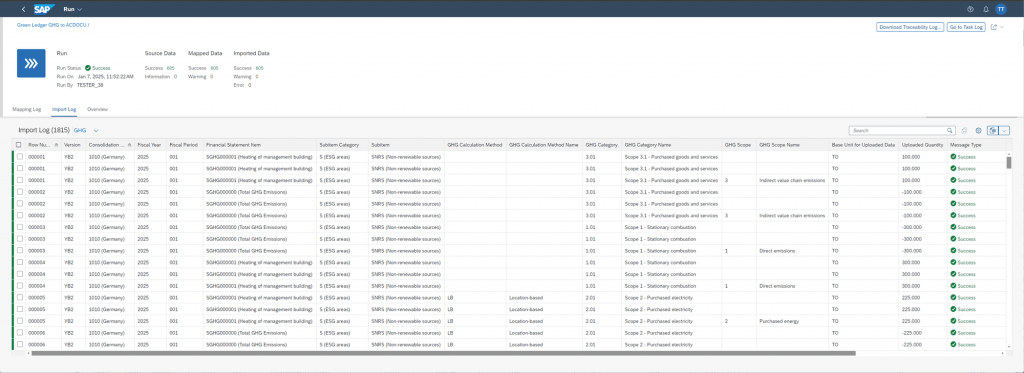Click the Base Unit for Uploaded Data header
1024x373 pixels.
863,144
